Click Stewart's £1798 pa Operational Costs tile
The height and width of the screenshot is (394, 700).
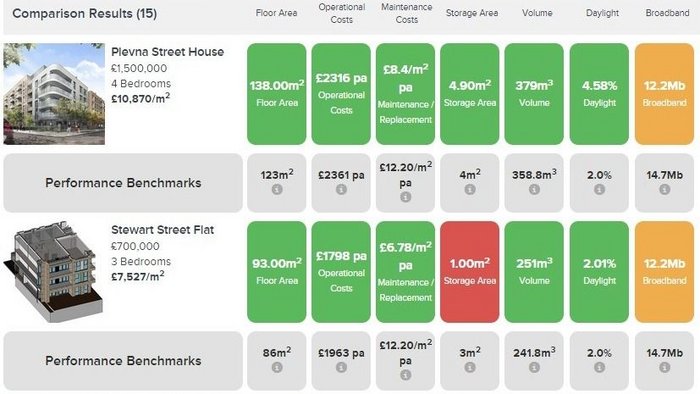pos(341,272)
